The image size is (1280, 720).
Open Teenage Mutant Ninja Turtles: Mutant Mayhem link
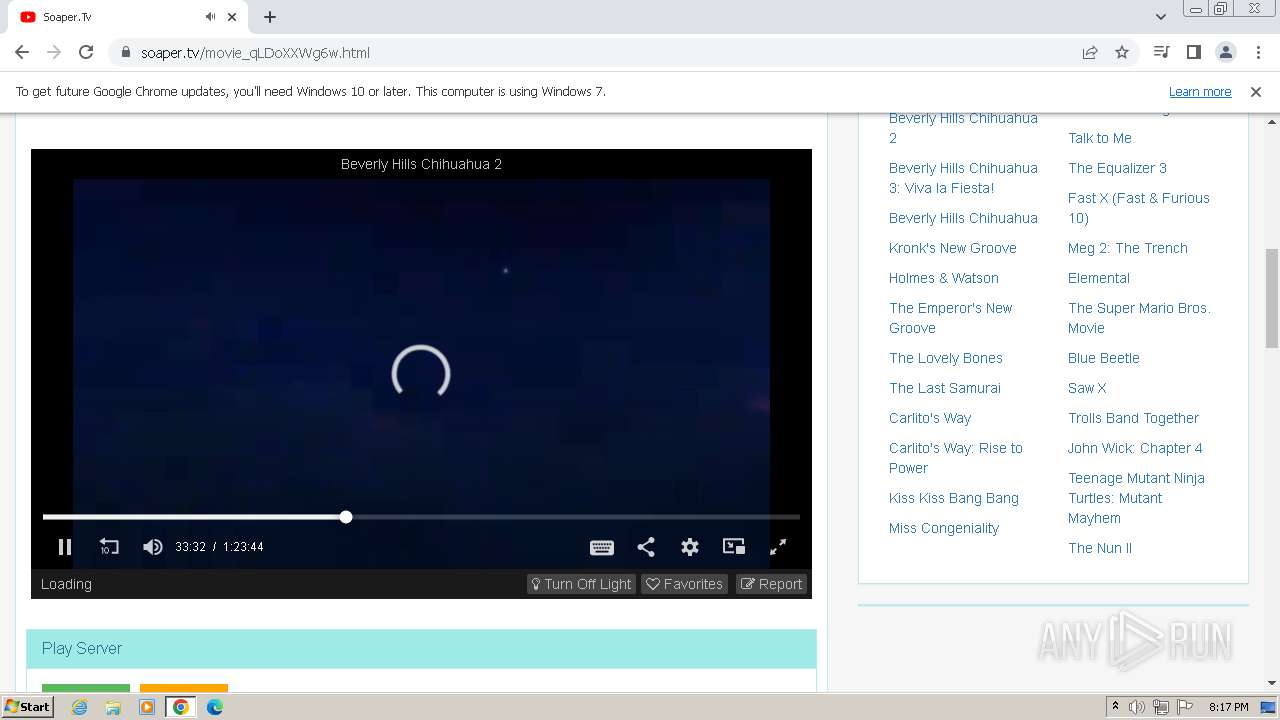pyautogui.click(x=1136, y=498)
